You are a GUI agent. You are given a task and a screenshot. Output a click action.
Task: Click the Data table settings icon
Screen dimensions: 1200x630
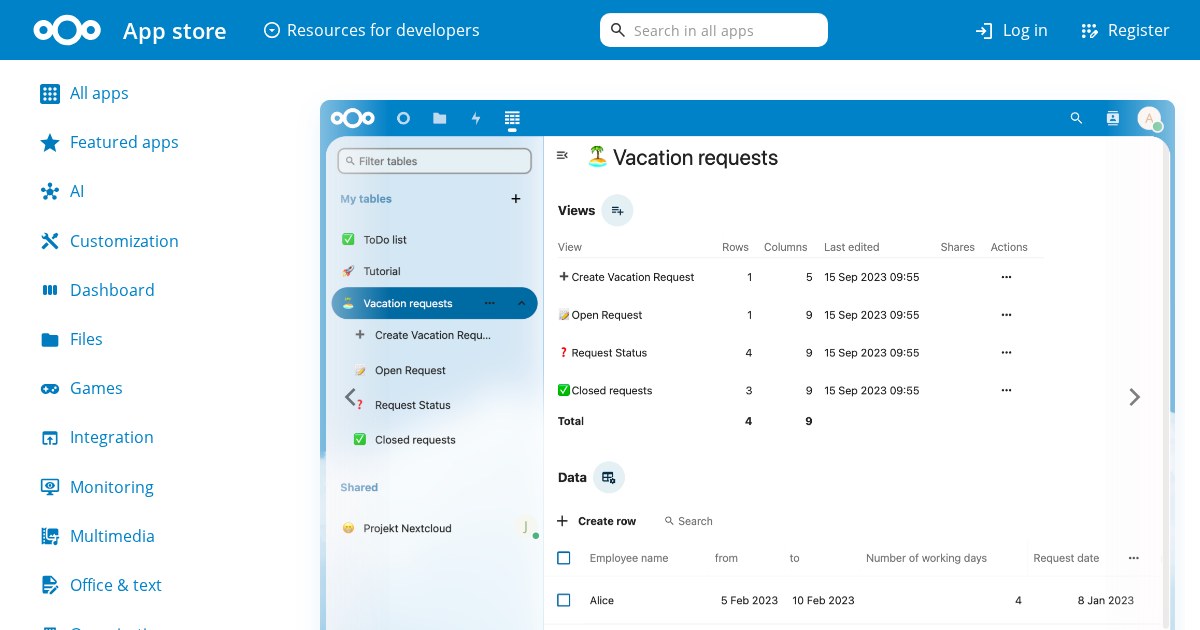tap(609, 478)
